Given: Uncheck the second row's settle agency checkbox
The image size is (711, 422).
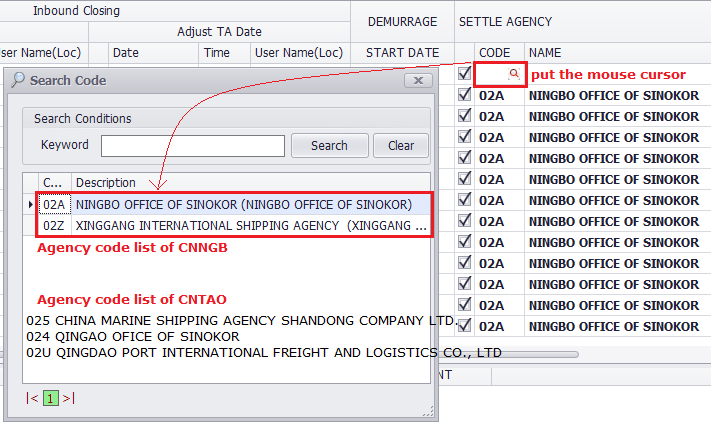Looking at the screenshot, I should tap(464, 95).
